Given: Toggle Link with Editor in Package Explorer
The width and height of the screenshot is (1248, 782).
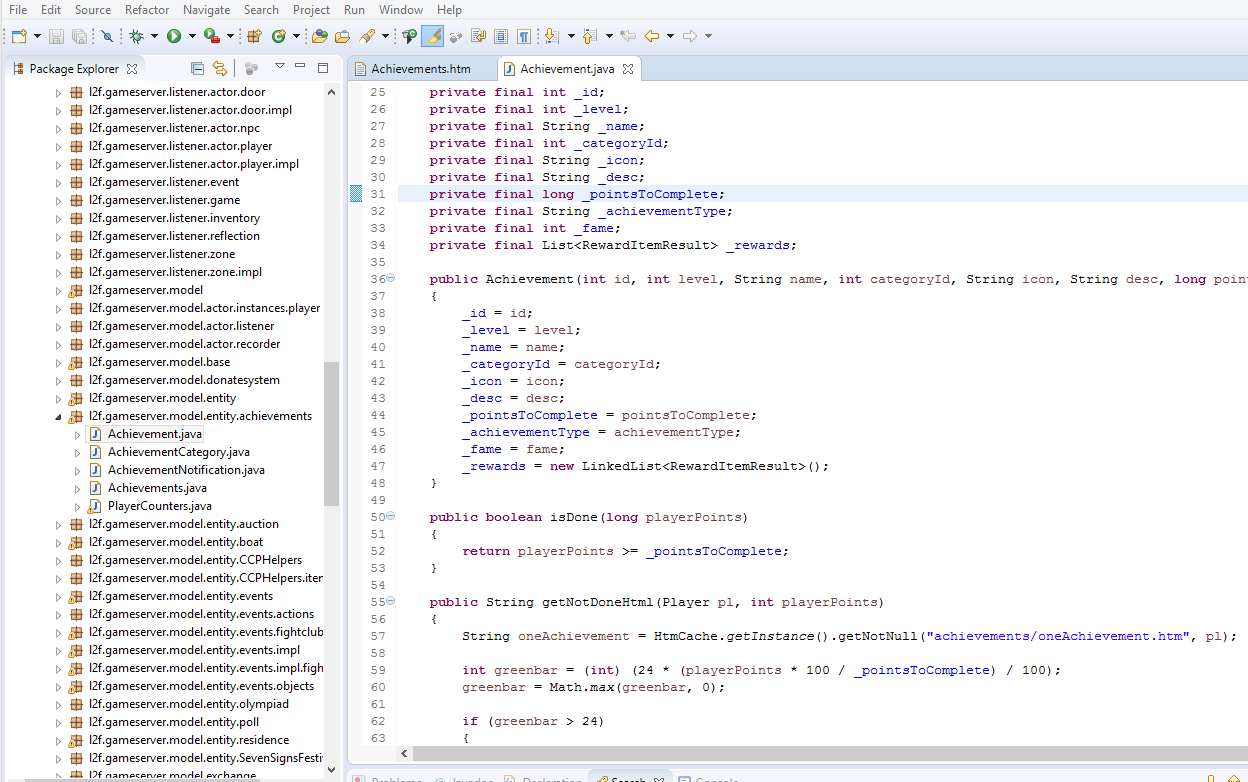Looking at the screenshot, I should [219, 69].
